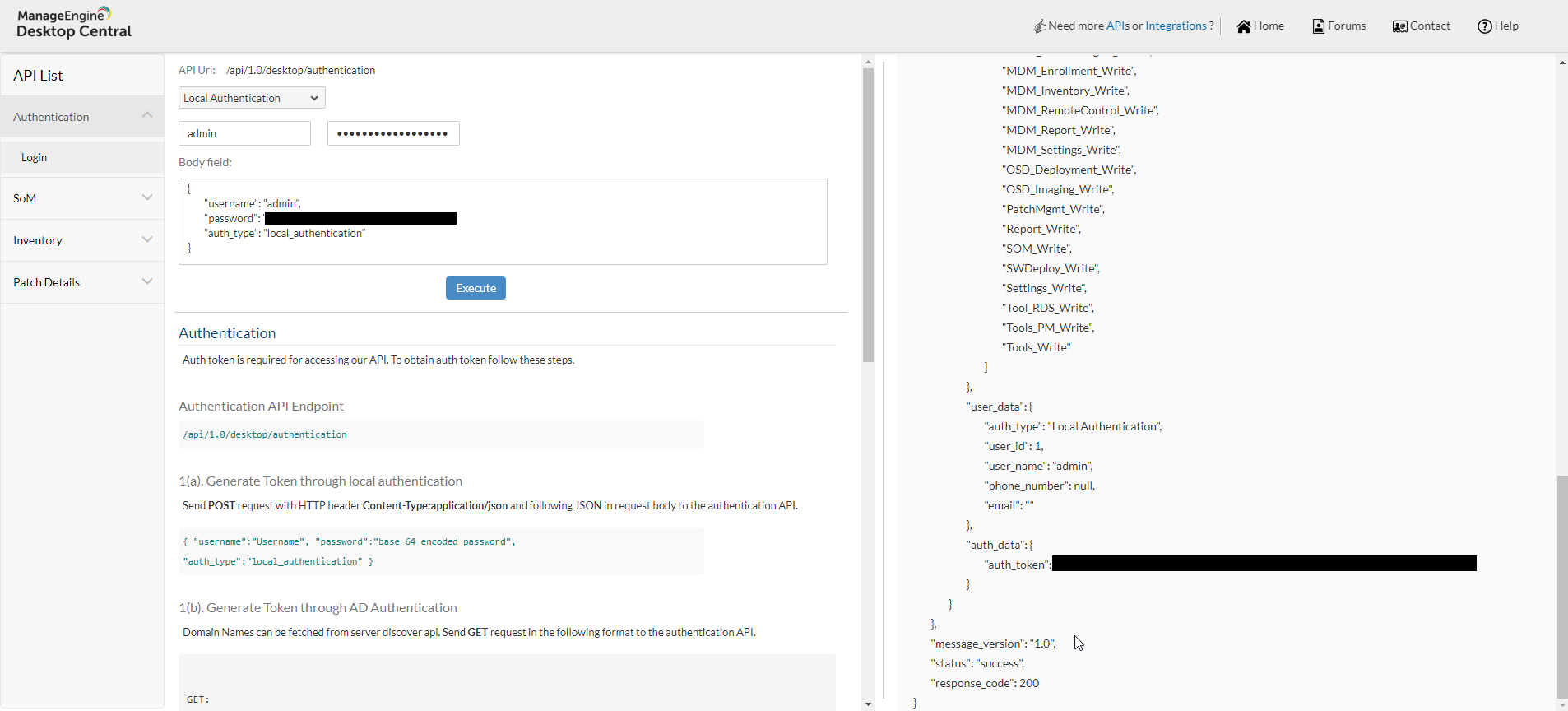Click the Generate Token through AD Authentication heading
This screenshot has width=1568, height=711.
318,608
